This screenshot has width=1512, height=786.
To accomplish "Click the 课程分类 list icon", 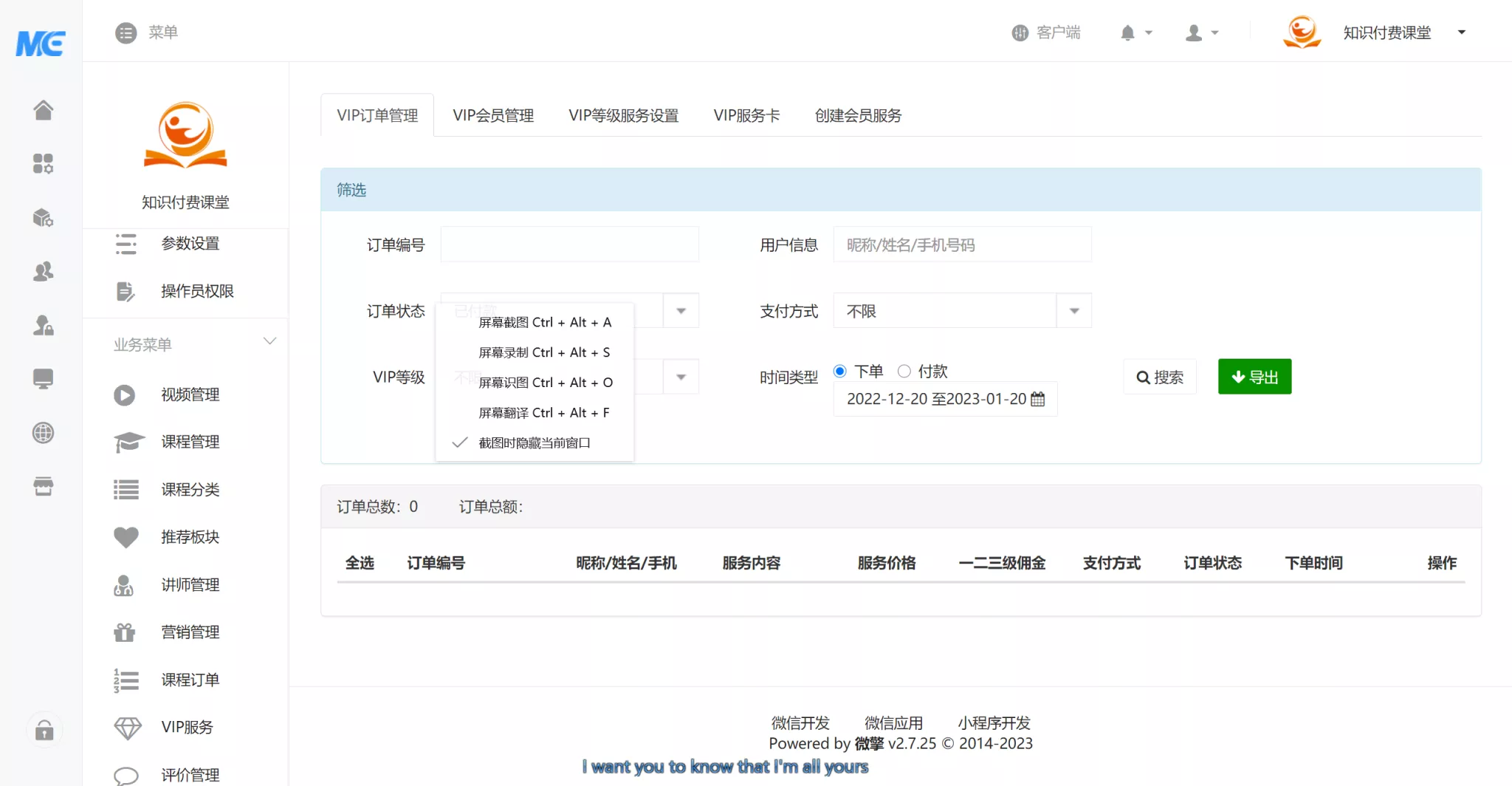I will 126,490.
